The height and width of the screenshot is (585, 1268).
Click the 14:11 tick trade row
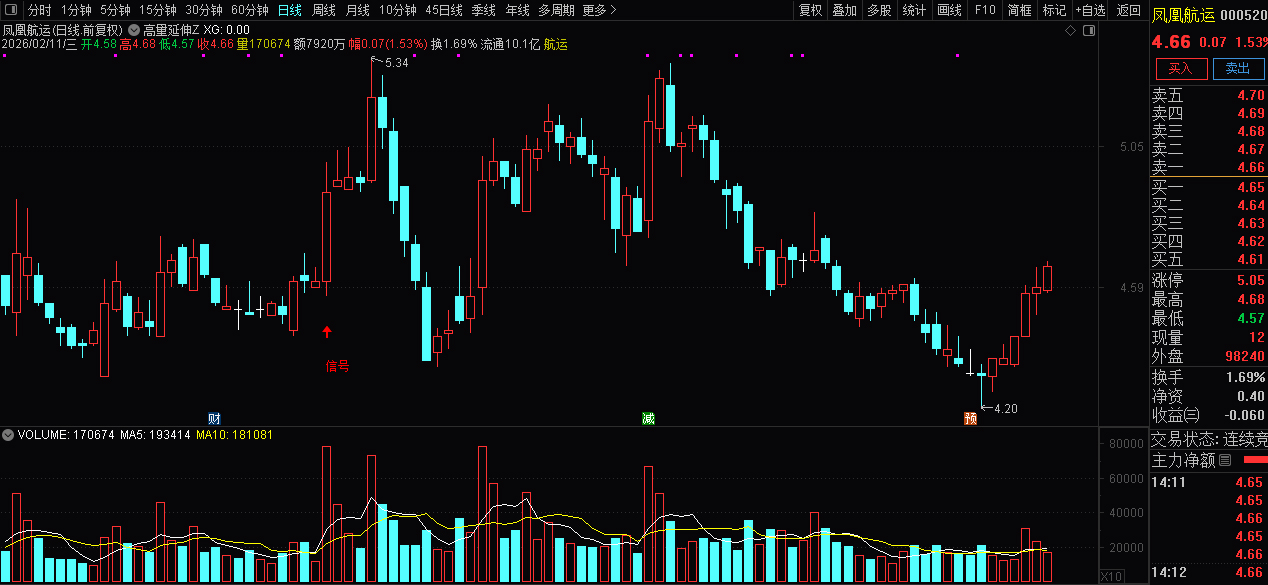coord(1208,482)
